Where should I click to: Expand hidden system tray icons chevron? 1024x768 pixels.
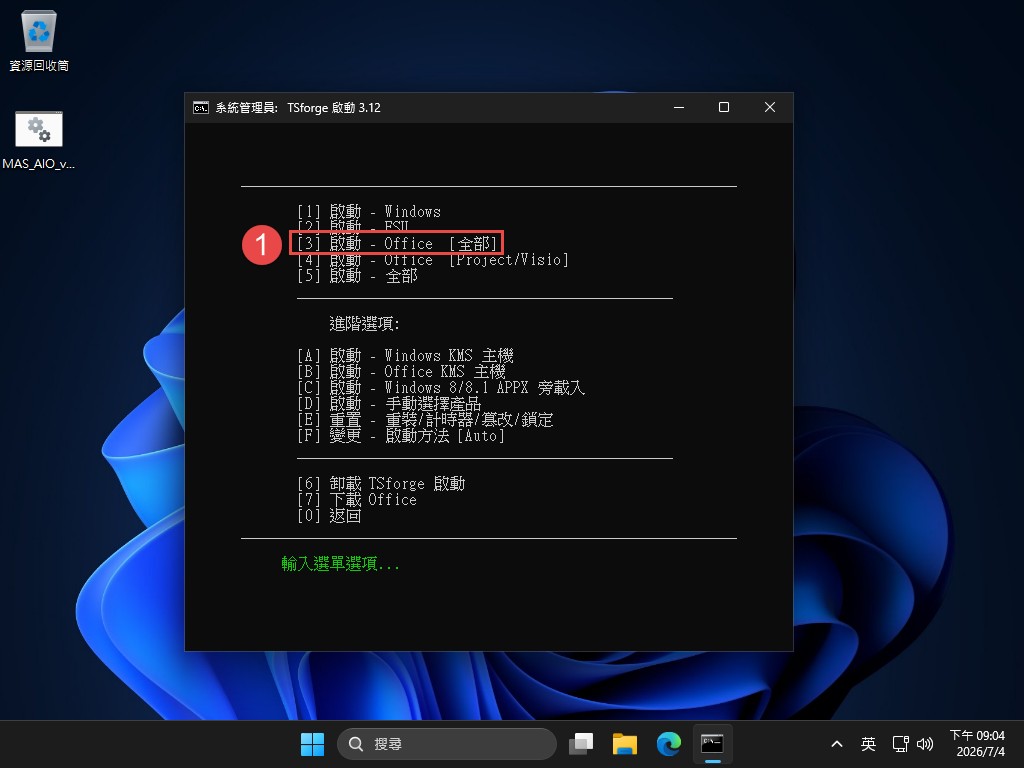coord(837,744)
